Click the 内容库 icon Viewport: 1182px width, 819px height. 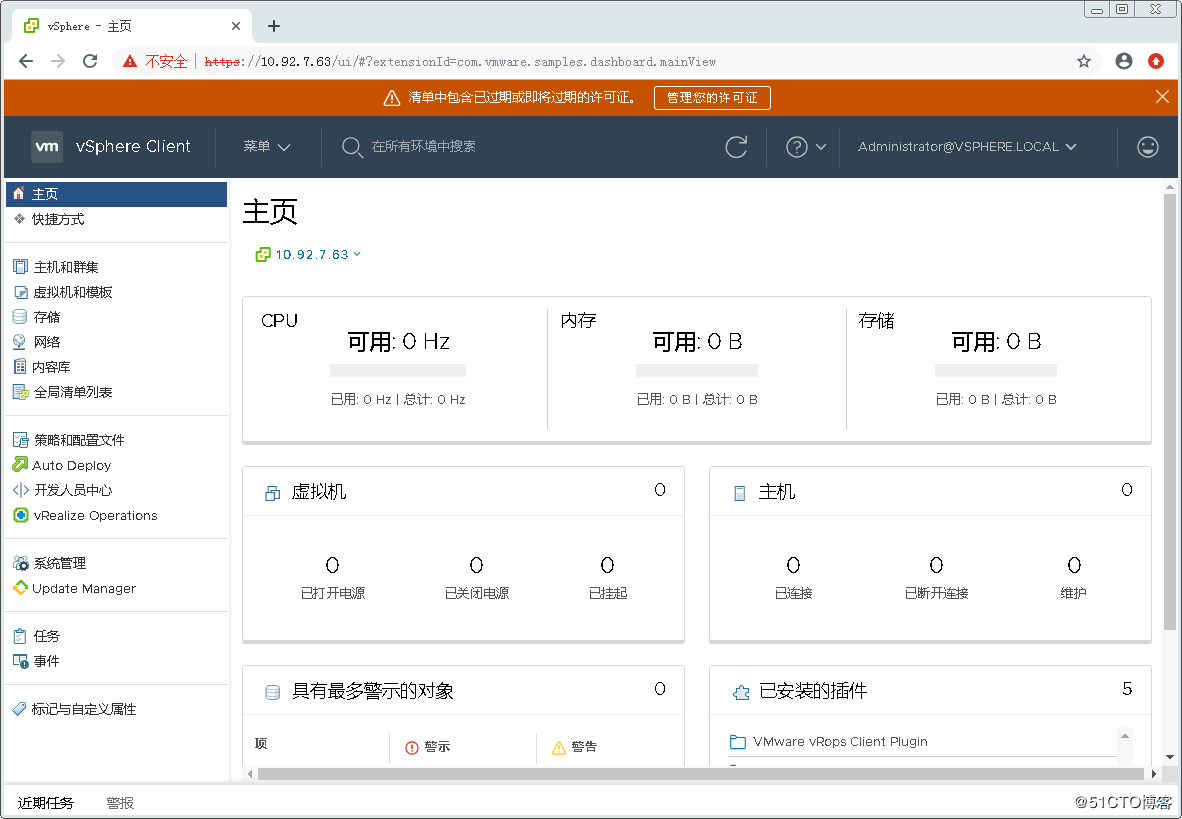(20, 367)
